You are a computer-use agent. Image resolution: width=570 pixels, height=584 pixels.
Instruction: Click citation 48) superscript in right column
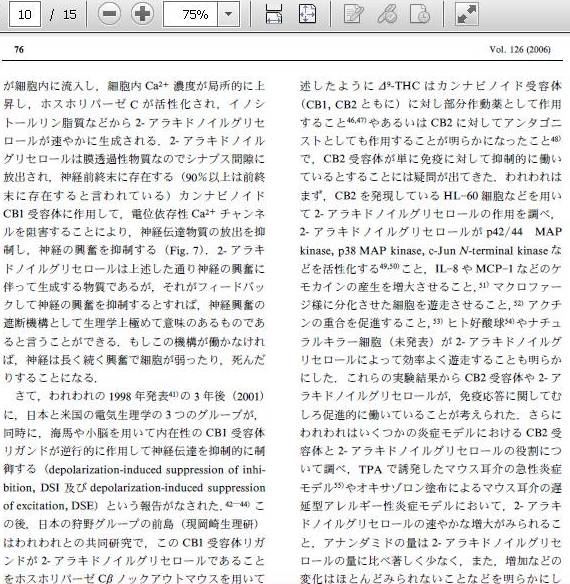tap(555, 139)
